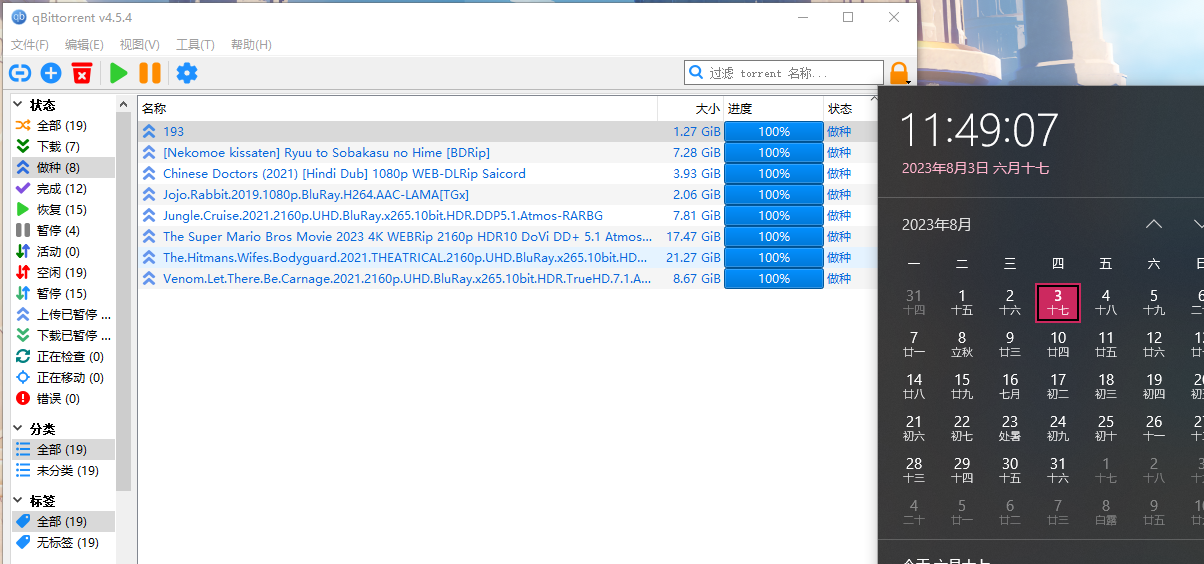Image resolution: width=1204 pixels, height=564 pixels.
Task: Sort by the 大小 column header
Action: pos(690,109)
